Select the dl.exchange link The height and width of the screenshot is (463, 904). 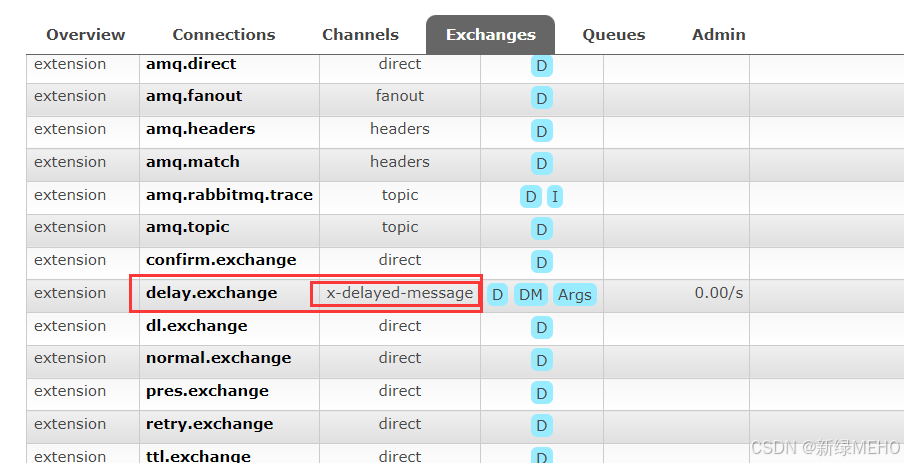196,326
